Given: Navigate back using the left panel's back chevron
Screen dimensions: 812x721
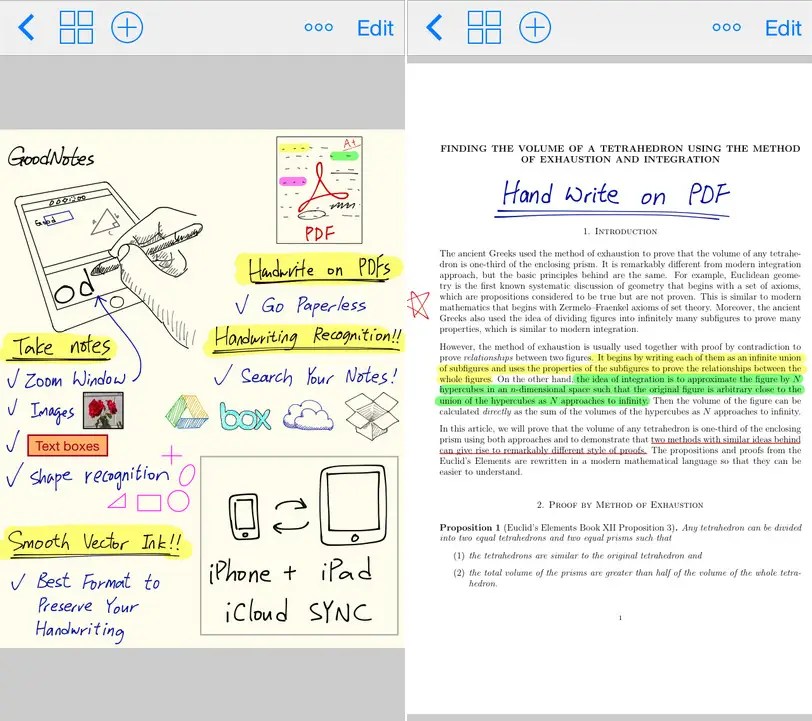Looking at the screenshot, I should pos(27,28).
